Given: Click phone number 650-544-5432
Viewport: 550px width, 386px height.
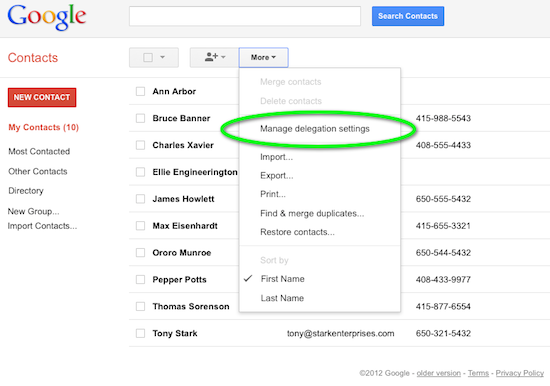Looking at the screenshot, I should (x=443, y=253).
